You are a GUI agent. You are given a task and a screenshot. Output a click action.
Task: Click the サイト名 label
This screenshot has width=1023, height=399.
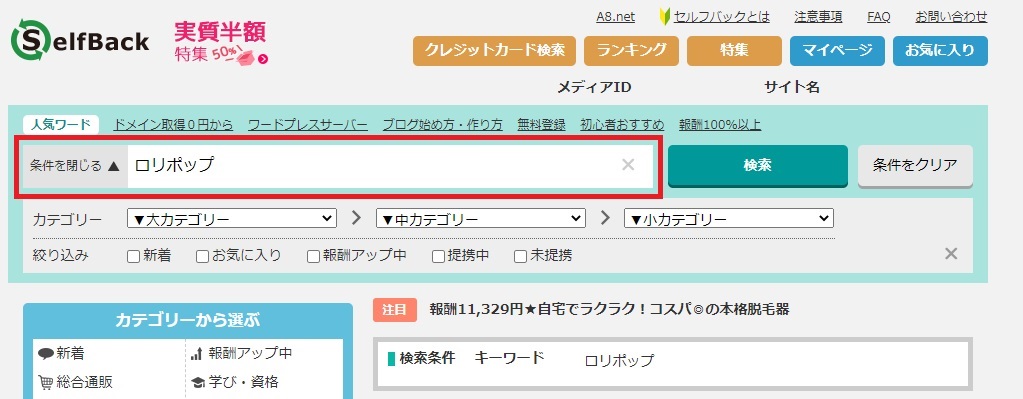[792, 87]
